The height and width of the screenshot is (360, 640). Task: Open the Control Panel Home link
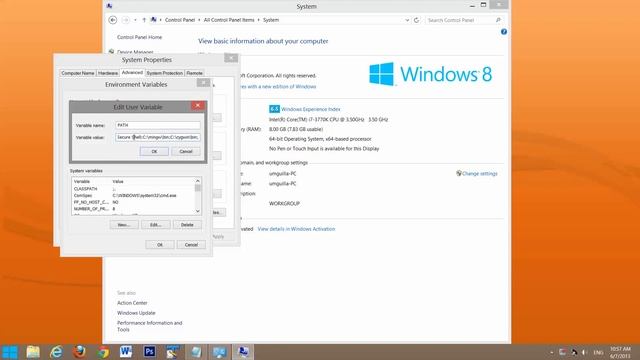pos(139,37)
